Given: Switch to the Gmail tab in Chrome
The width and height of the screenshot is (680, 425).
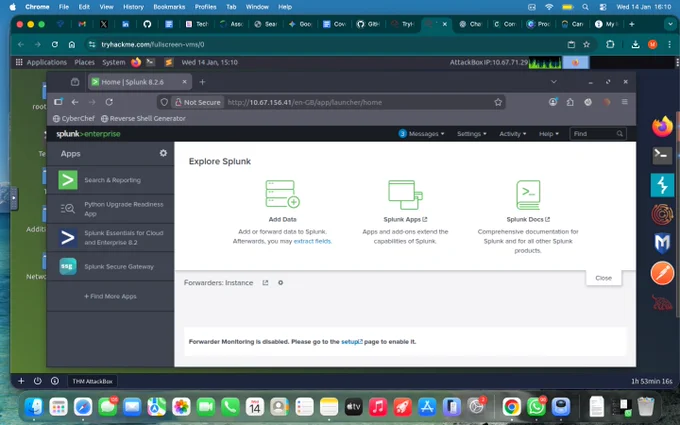Looking at the screenshot, I should (82, 24).
